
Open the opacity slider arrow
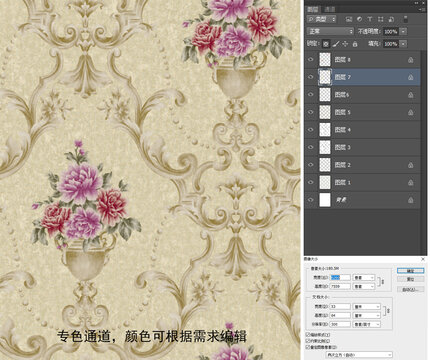403,31
